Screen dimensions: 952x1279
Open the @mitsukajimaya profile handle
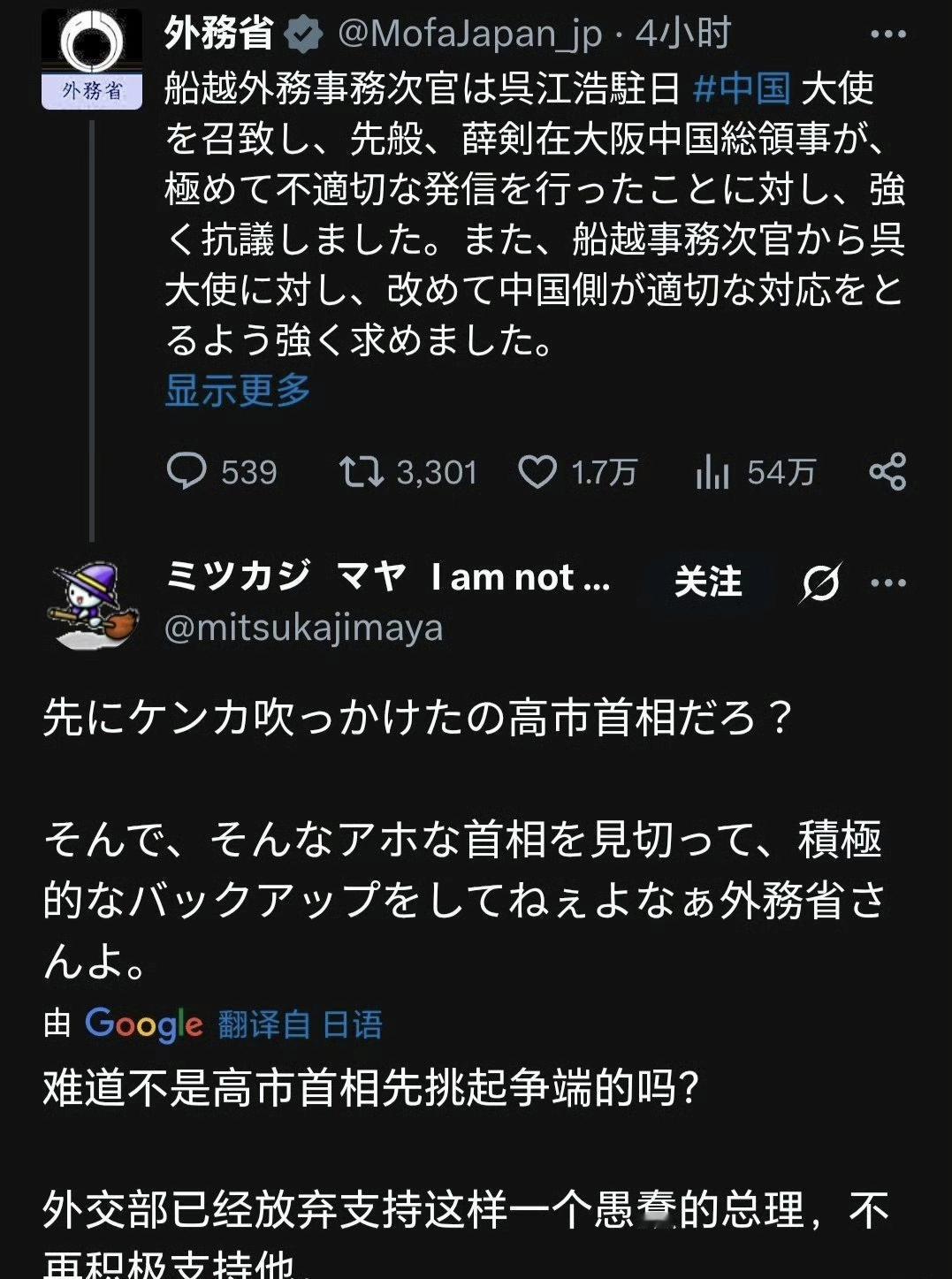303,628
